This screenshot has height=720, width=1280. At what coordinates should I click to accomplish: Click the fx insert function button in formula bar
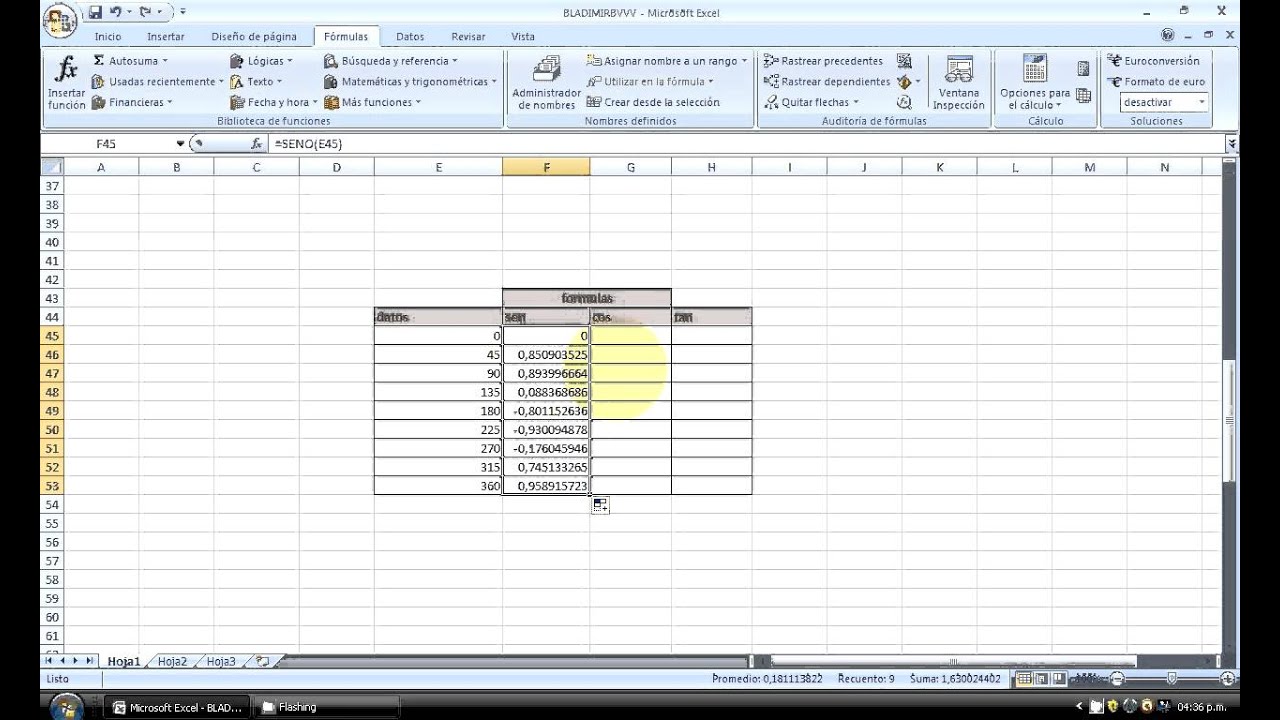click(x=257, y=144)
